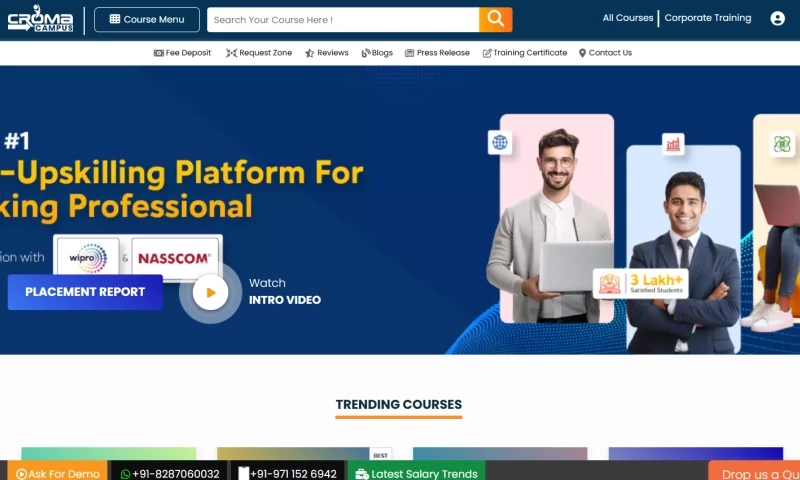Open the Fee Deposit page

[182, 53]
